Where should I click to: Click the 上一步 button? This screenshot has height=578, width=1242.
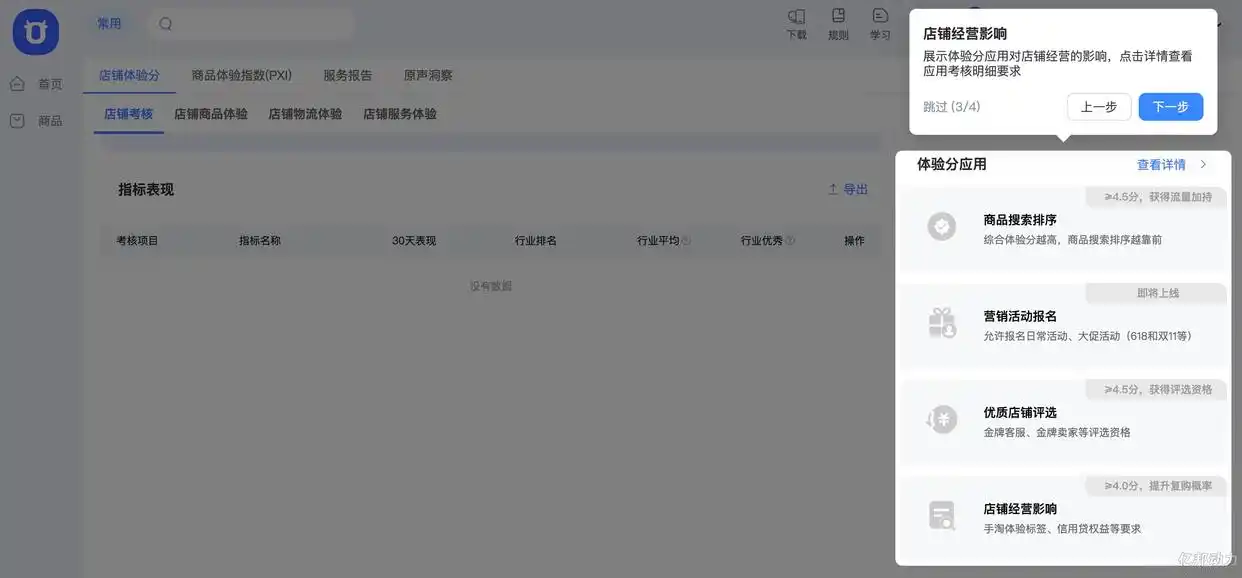pyautogui.click(x=1098, y=107)
